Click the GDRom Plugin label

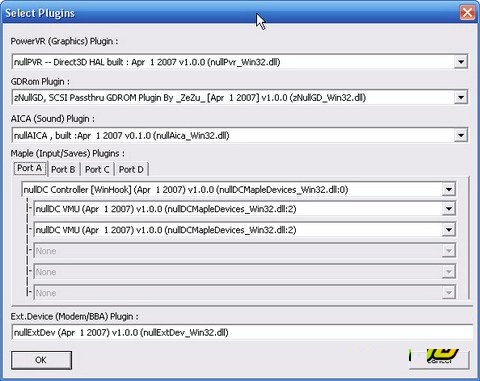[x=40, y=82]
